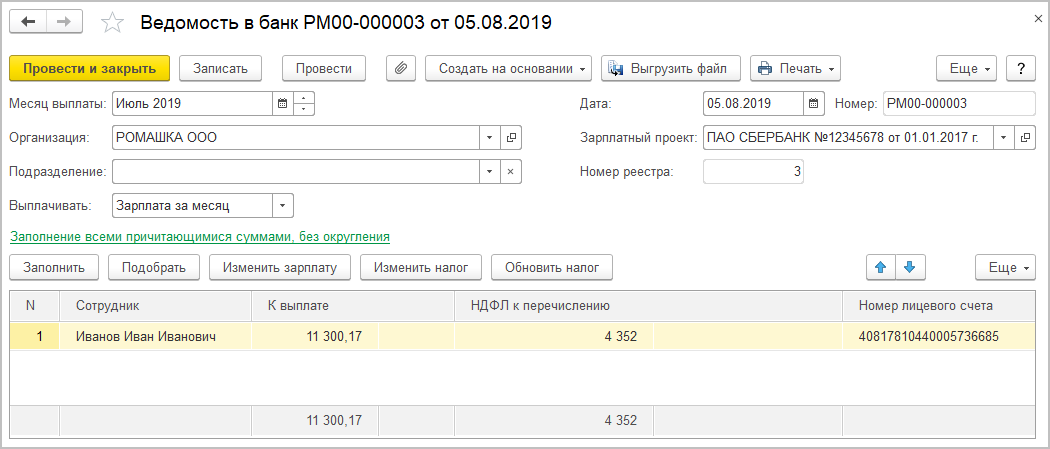This screenshot has width=1050, height=449.
Task: Expand the Выплачивать dropdown
Action: 282,206
